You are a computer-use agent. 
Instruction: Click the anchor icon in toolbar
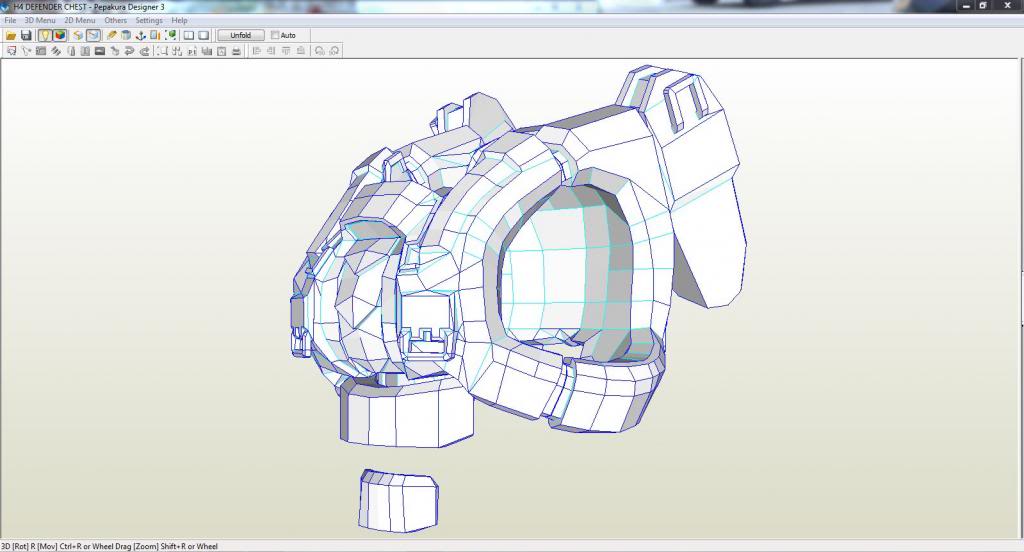tap(140, 35)
